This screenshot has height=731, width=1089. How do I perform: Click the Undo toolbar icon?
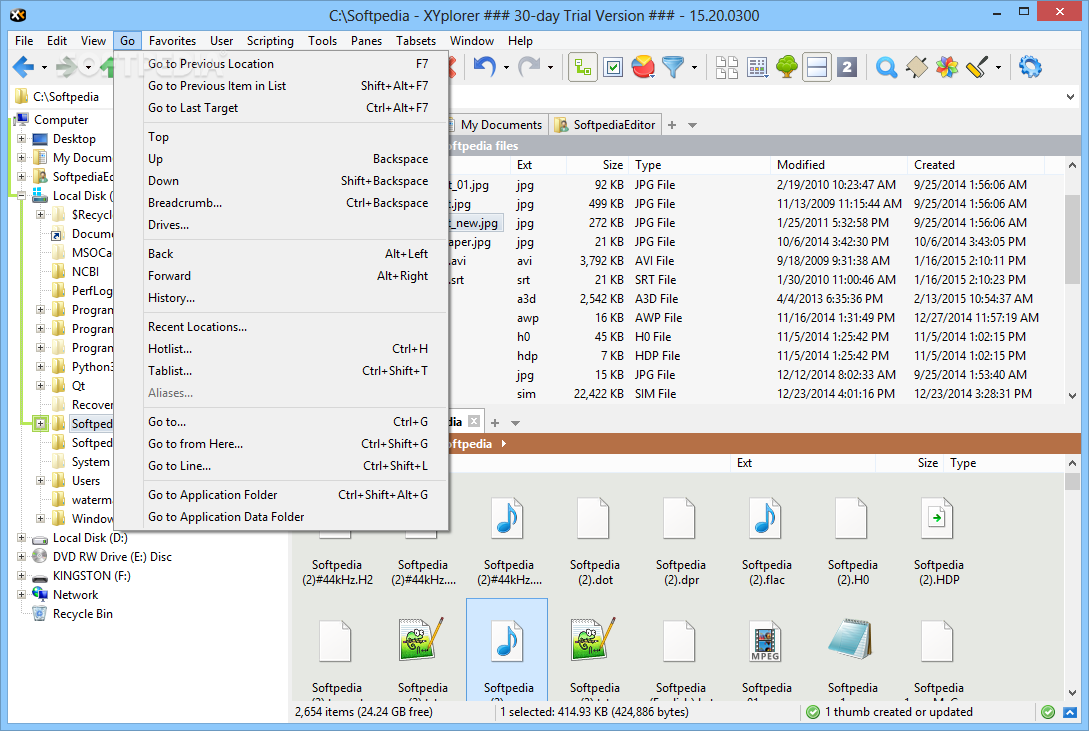pyautogui.click(x=484, y=67)
